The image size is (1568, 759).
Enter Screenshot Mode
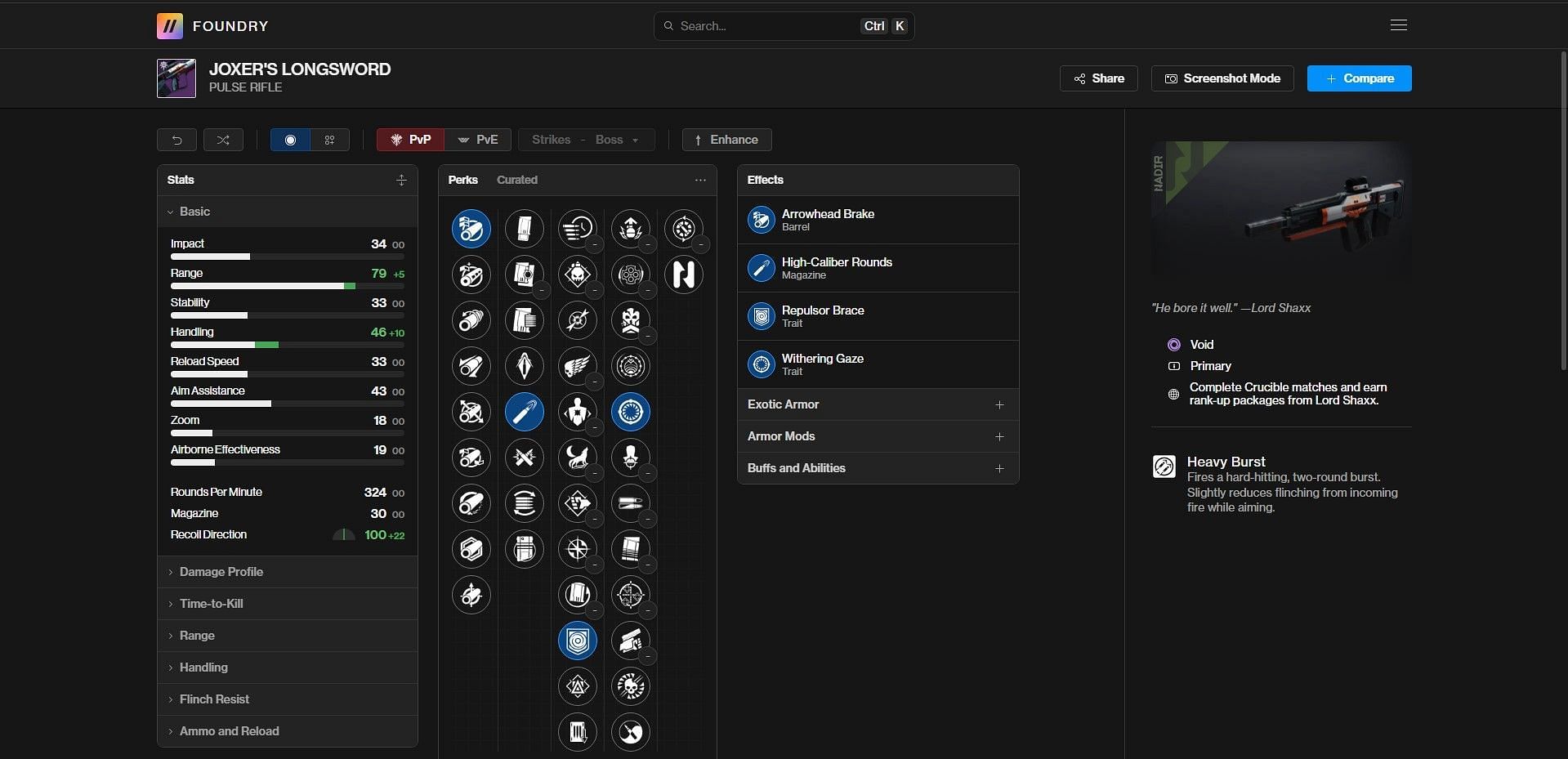coord(1222,78)
